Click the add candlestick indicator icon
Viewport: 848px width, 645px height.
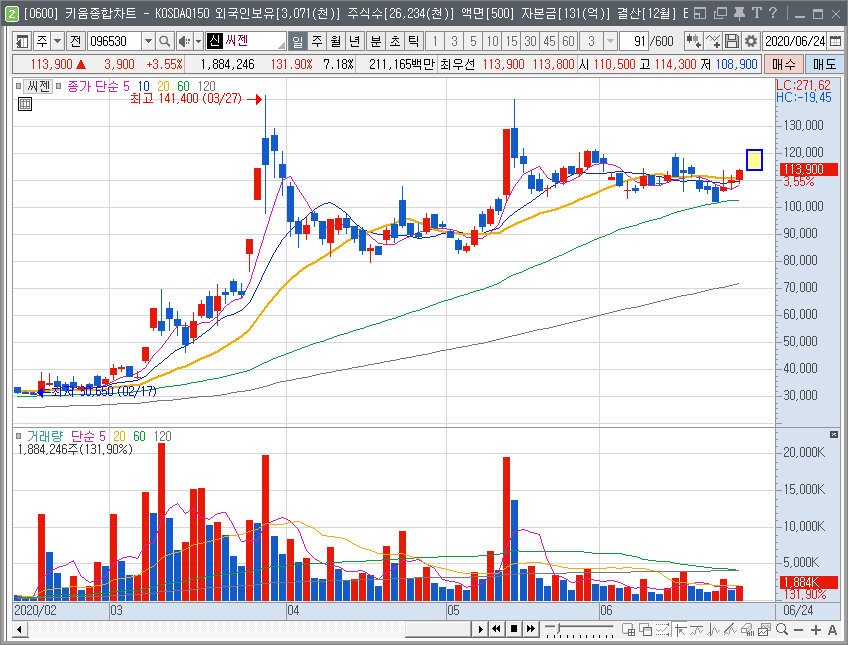tap(693, 41)
